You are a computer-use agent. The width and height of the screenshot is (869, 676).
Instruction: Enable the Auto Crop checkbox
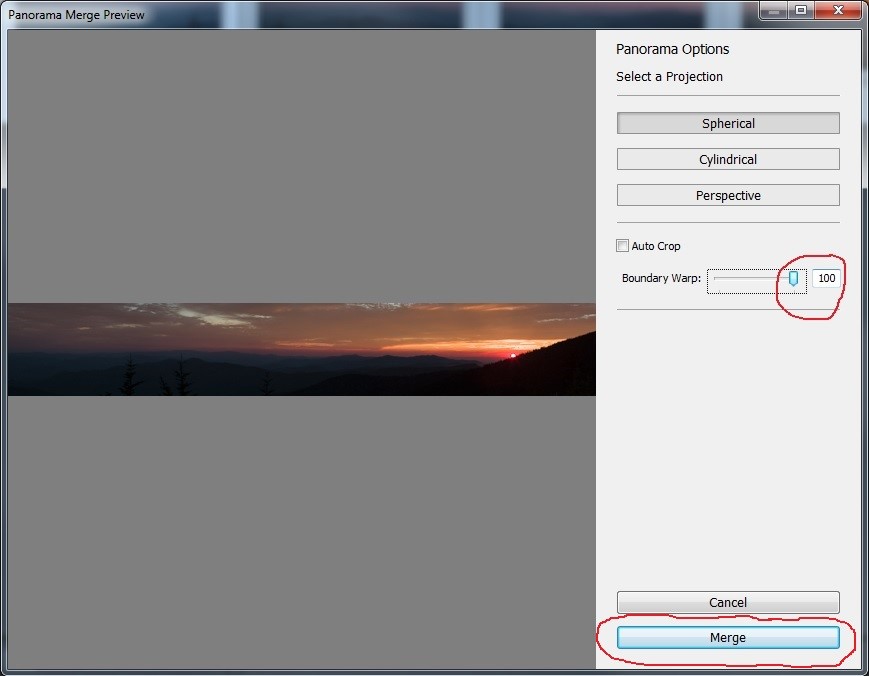(623, 246)
